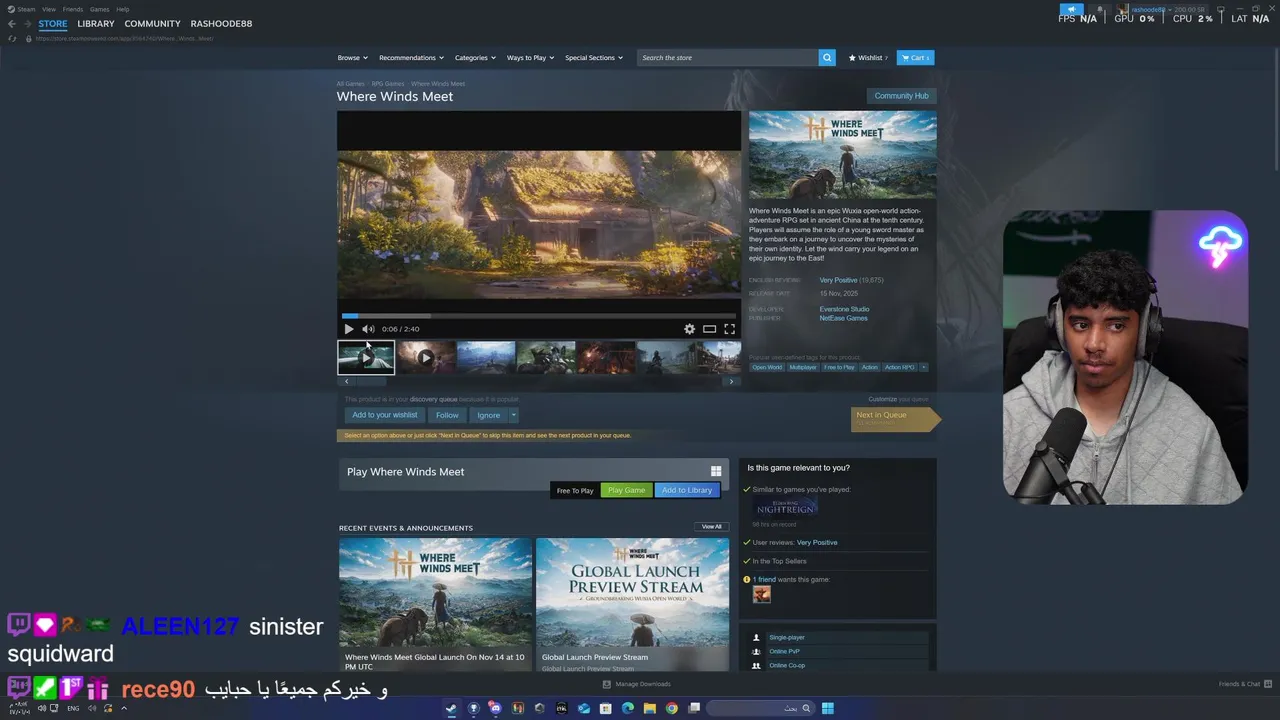Open the View menu
Screen dimensions: 1280x720
click(49, 9)
